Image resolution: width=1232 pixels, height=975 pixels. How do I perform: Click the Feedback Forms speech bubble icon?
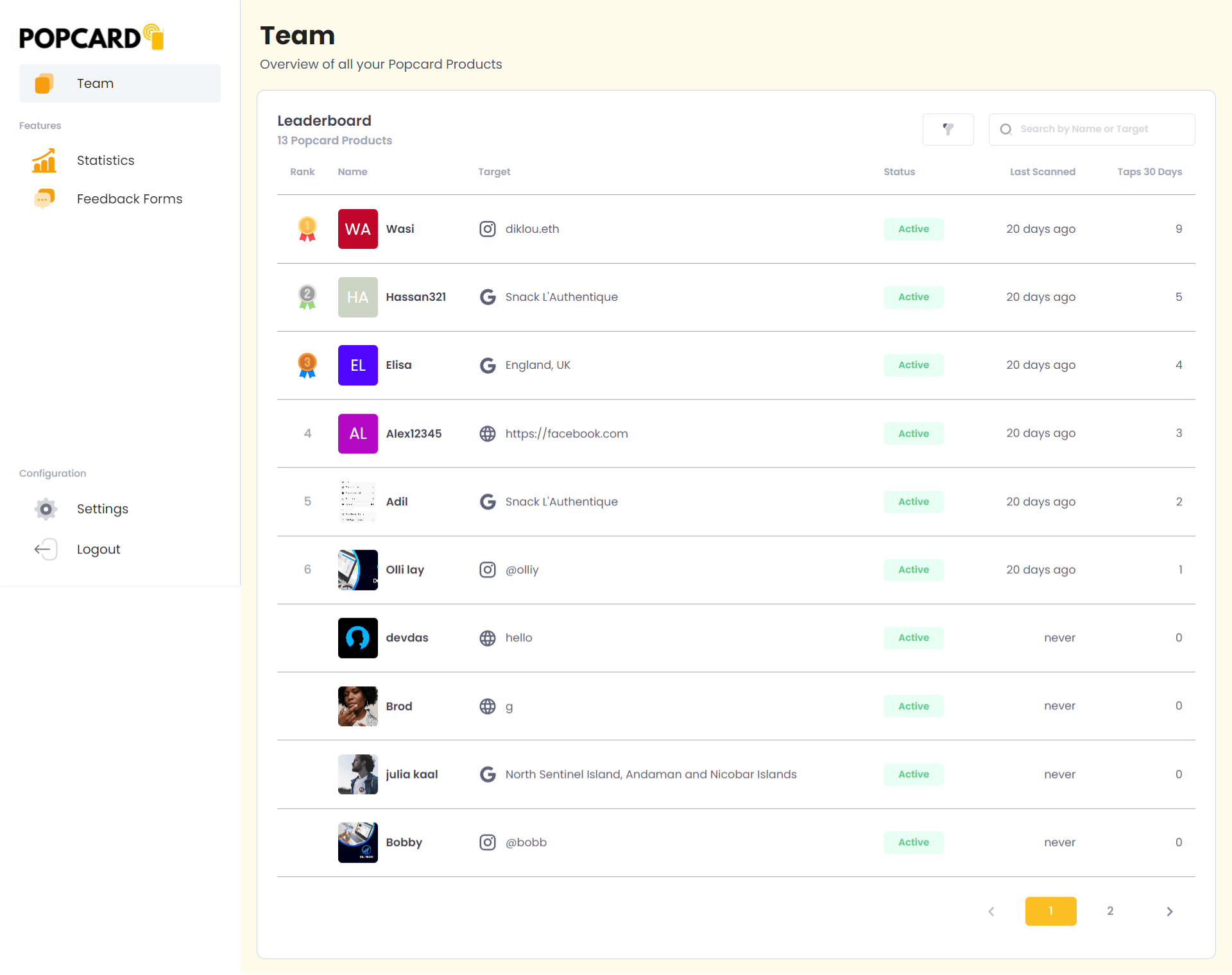click(x=44, y=199)
